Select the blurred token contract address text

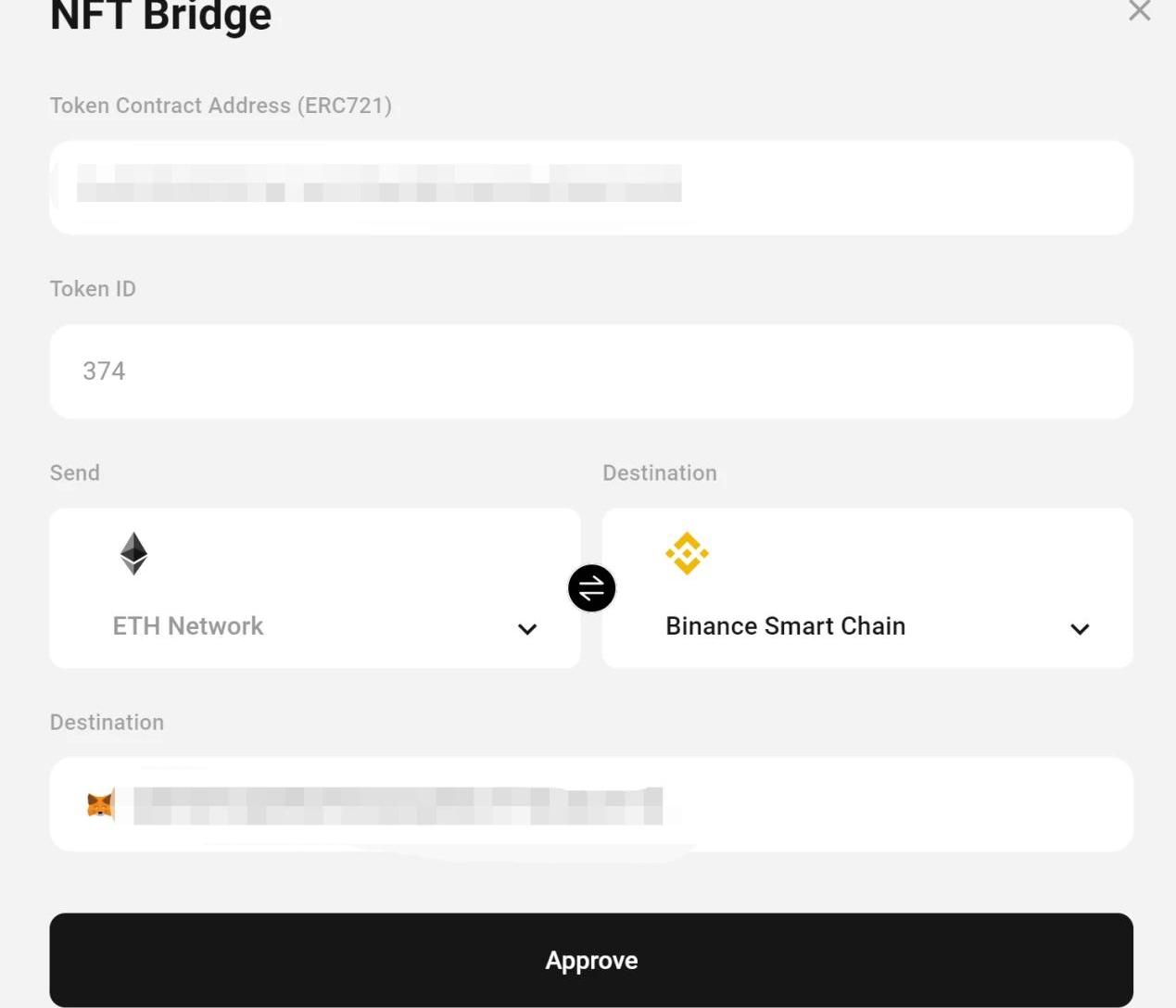pyautogui.click(x=378, y=183)
